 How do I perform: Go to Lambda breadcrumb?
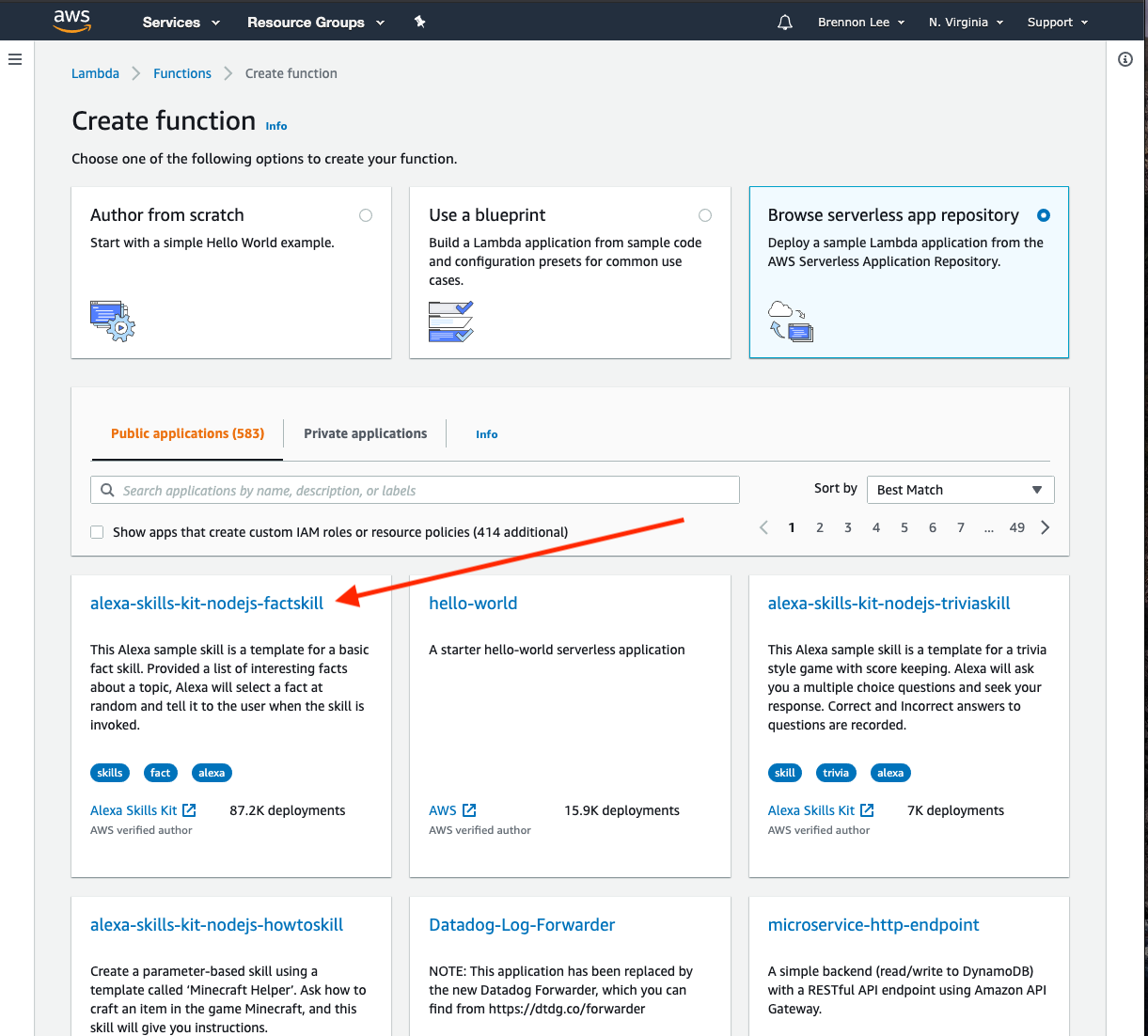point(95,73)
